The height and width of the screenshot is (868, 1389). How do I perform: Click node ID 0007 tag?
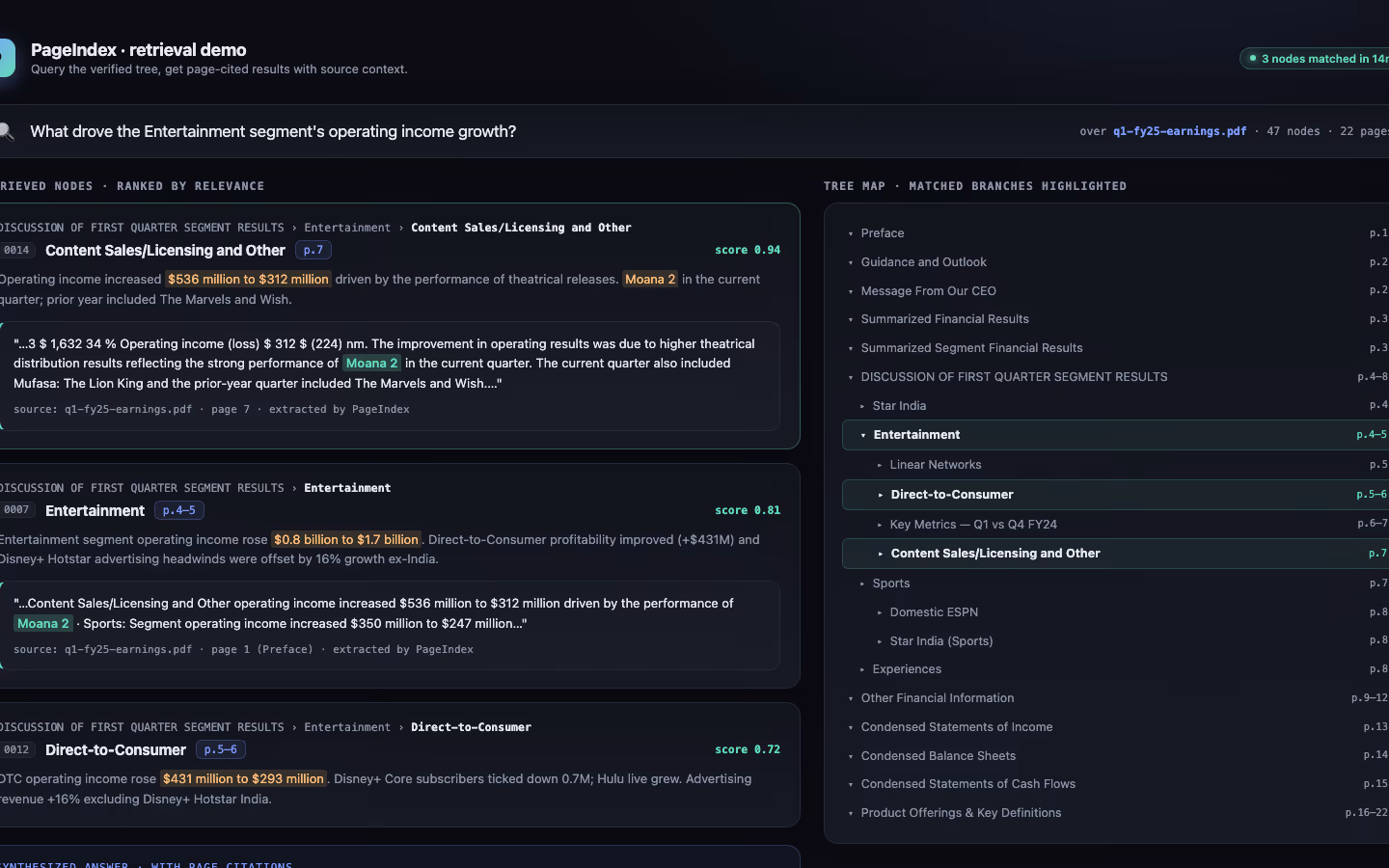point(16,510)
